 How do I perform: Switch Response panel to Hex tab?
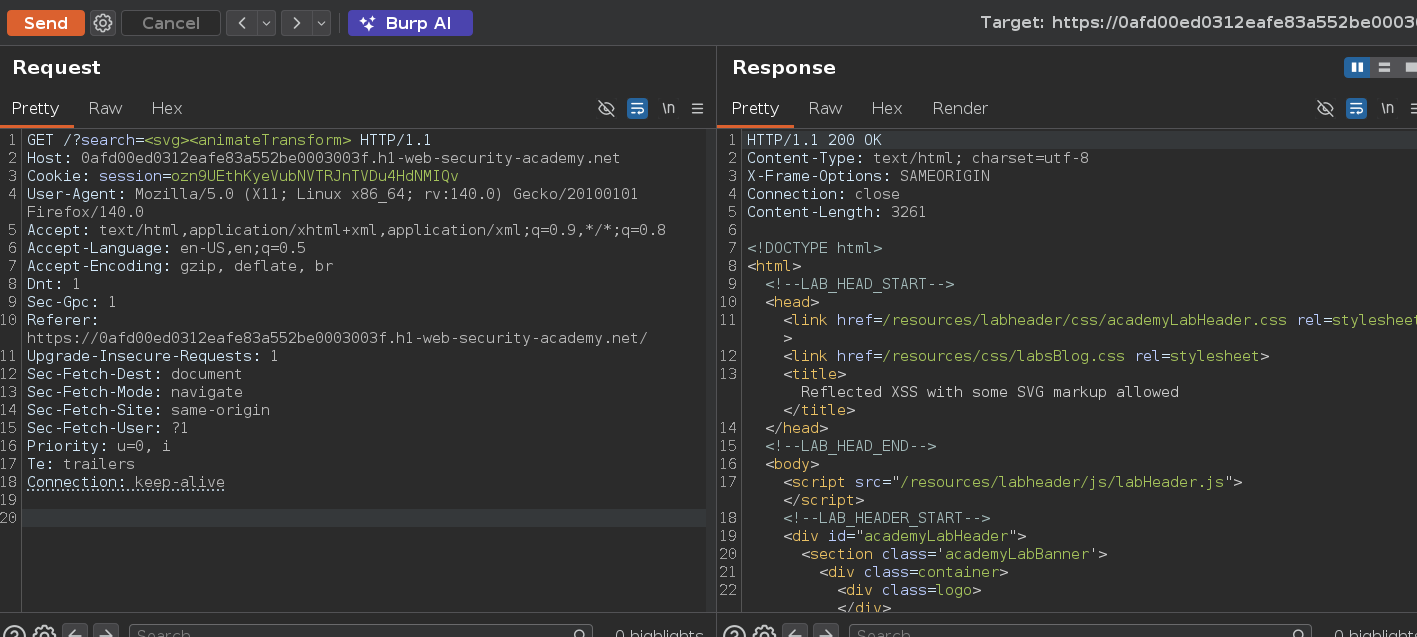887,108
